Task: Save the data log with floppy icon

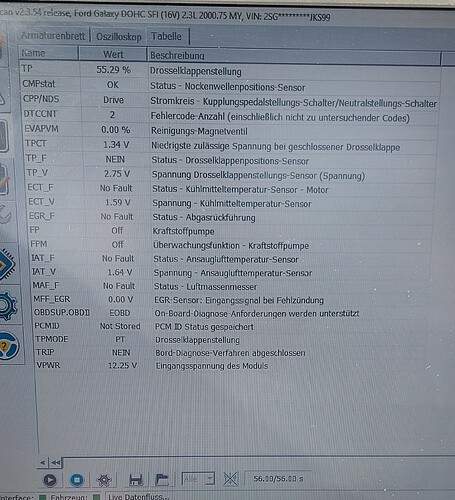Action: (136, 480)
